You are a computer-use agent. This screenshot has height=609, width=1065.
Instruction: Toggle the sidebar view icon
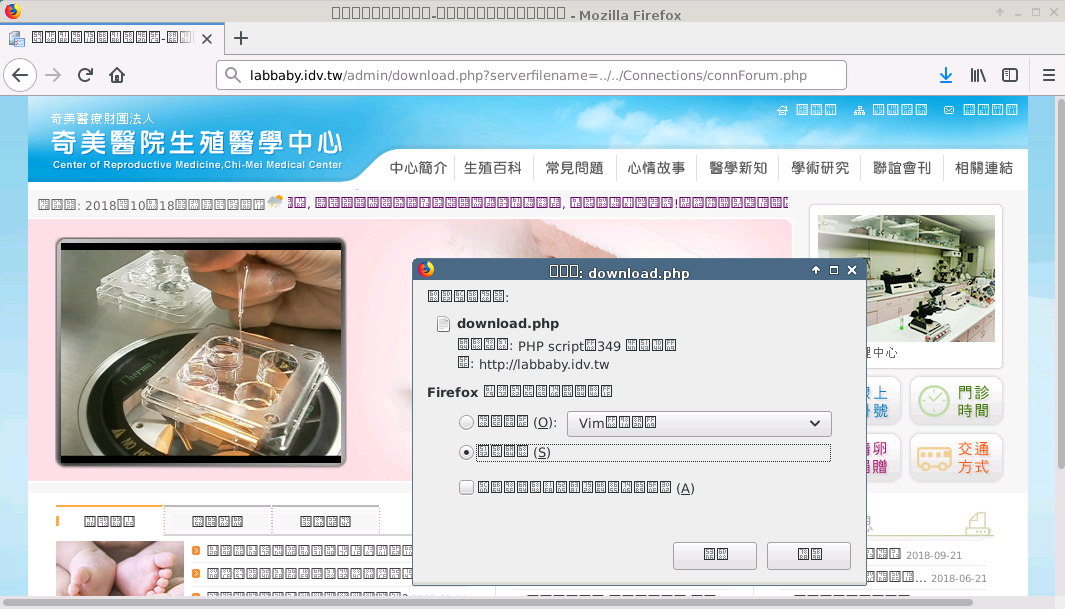[1010, 75]
